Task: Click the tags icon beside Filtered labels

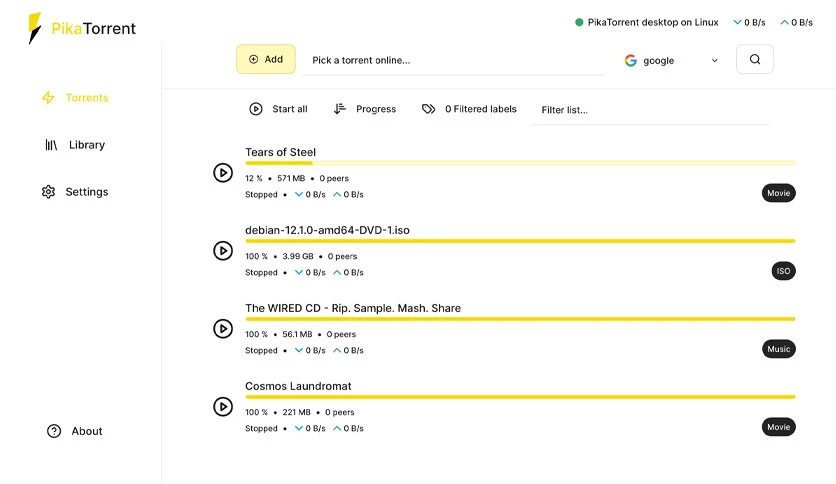Action: pyautogui.click(x=429, y=109)
